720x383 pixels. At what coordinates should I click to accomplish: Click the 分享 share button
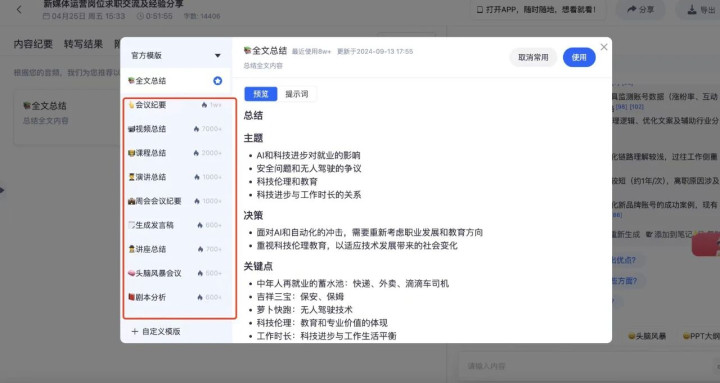pos(640,10)
